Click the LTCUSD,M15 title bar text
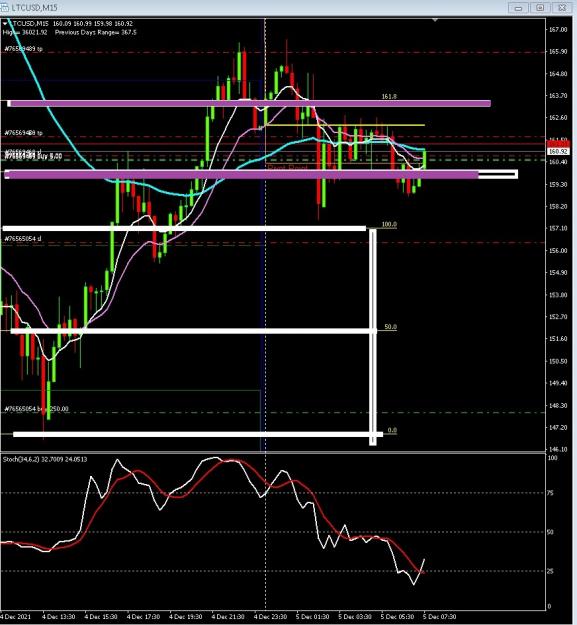Image resolution: width=577 pixels, height=625 pixels. pyautogui.click(x=34, y=8)
